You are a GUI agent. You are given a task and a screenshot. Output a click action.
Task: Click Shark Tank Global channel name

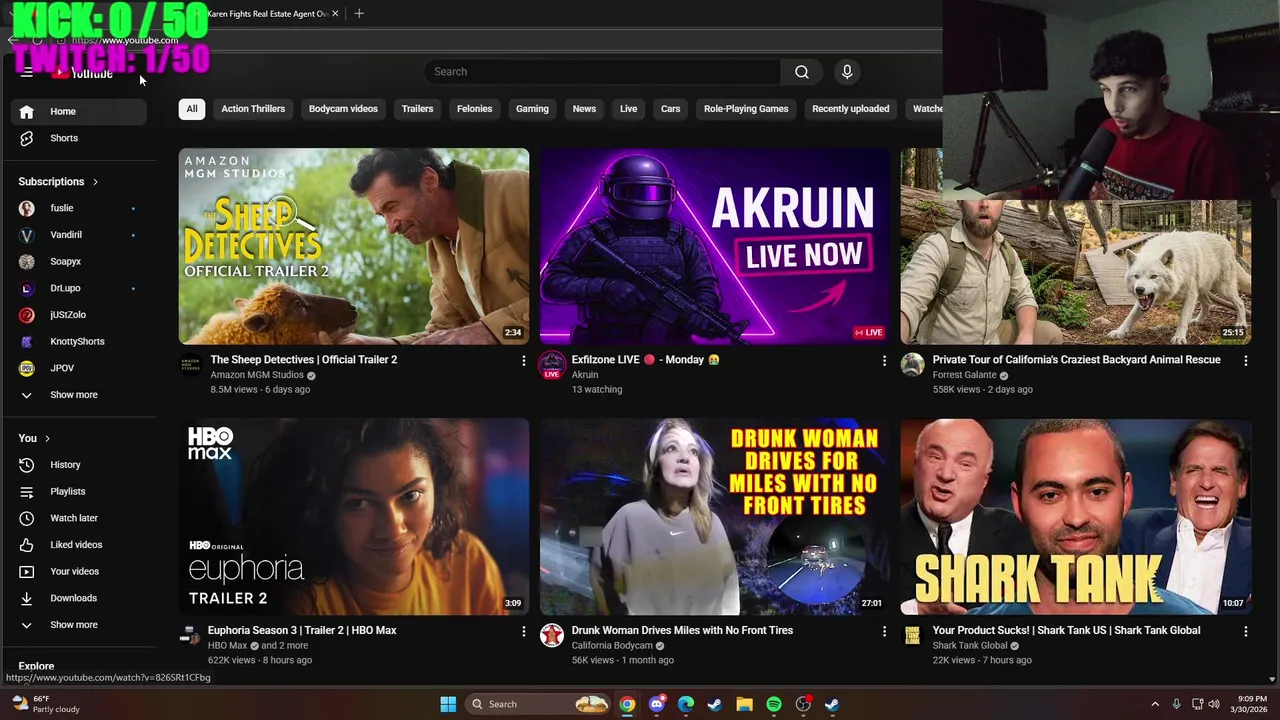pyautogui.click(x=970, y=646)
